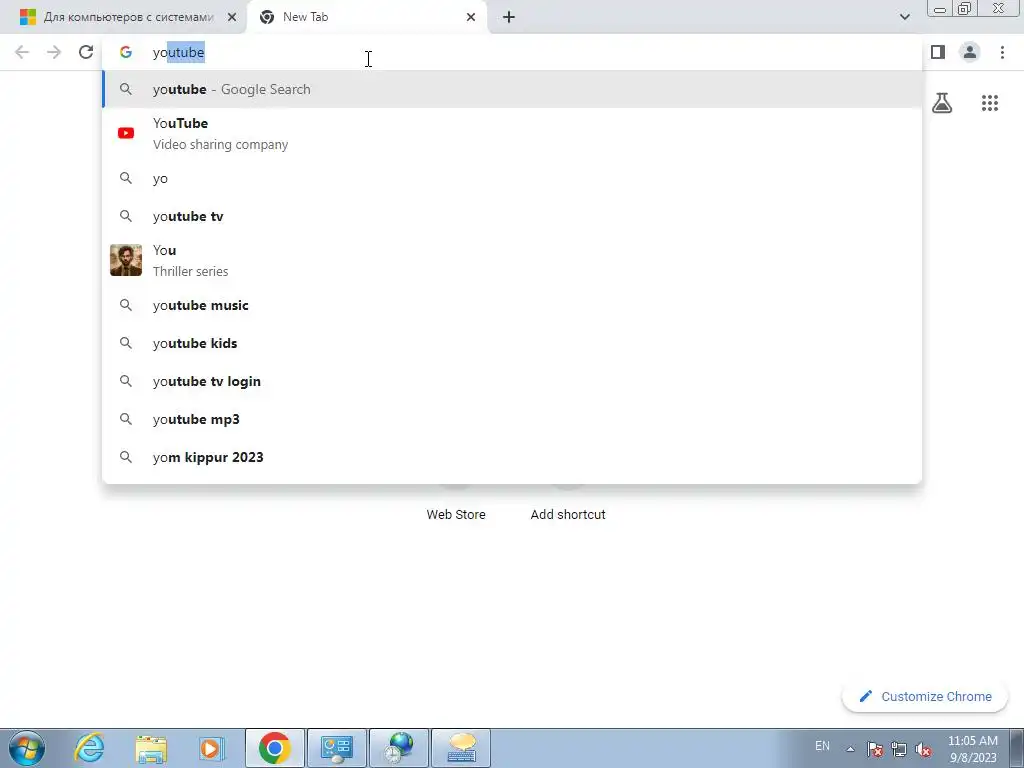This screenshot has height=768, width=1024.
Task: Show hidden system tray icons
Action: 850,749
